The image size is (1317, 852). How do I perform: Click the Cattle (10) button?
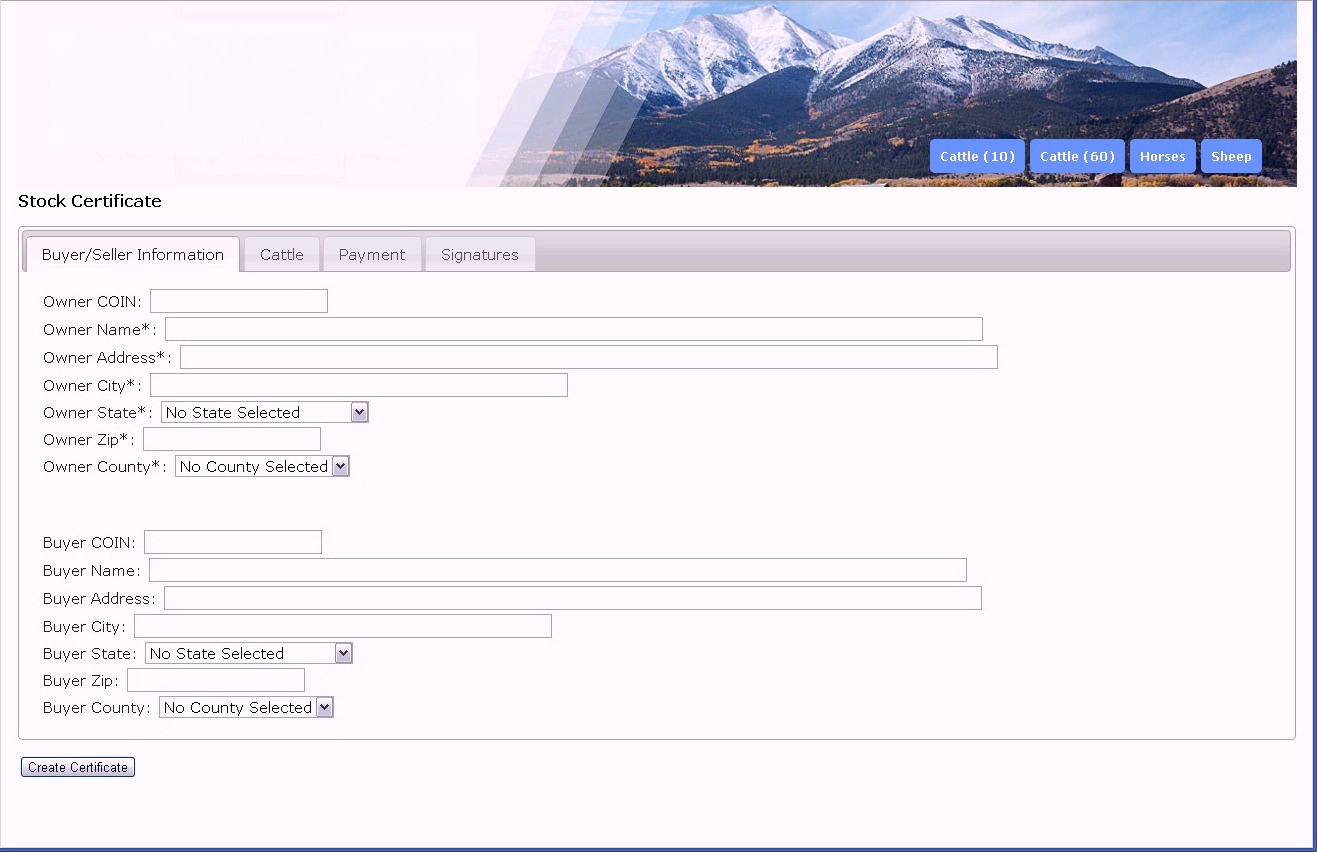[976, 156]
